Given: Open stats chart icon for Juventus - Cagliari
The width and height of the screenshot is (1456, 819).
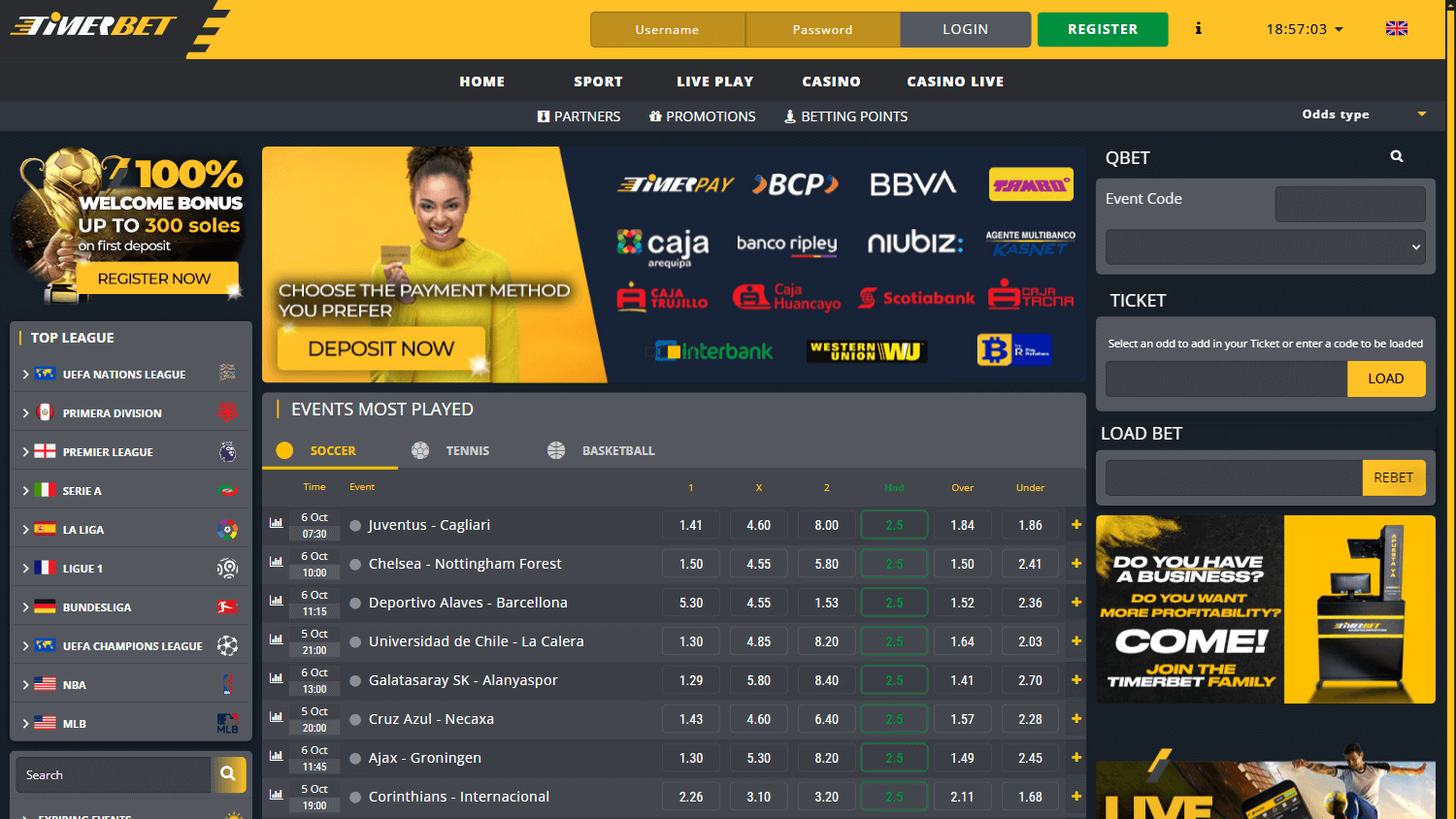Looking at the screenshot, I should (x=277, y=523).
